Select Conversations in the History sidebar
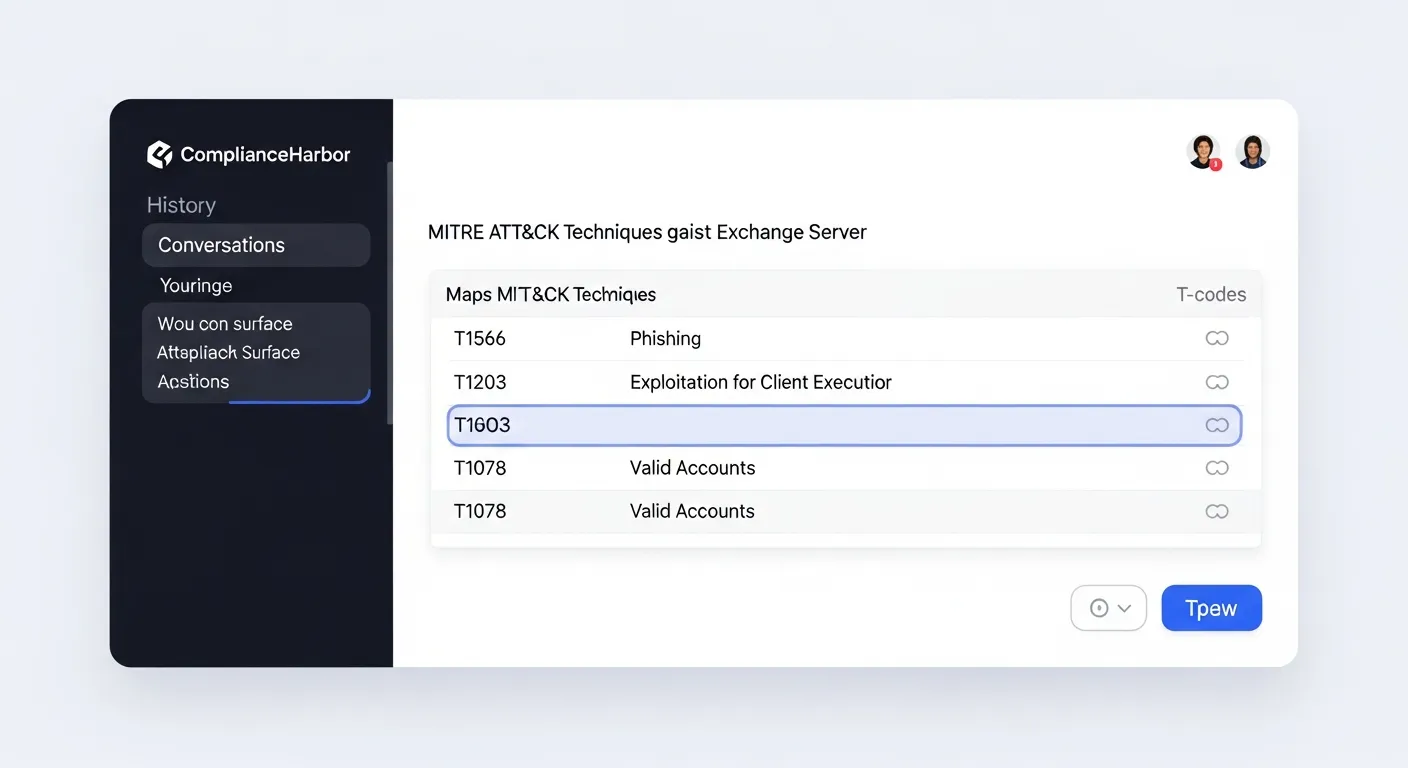1408x768 pixels. (x=221, y=245)
